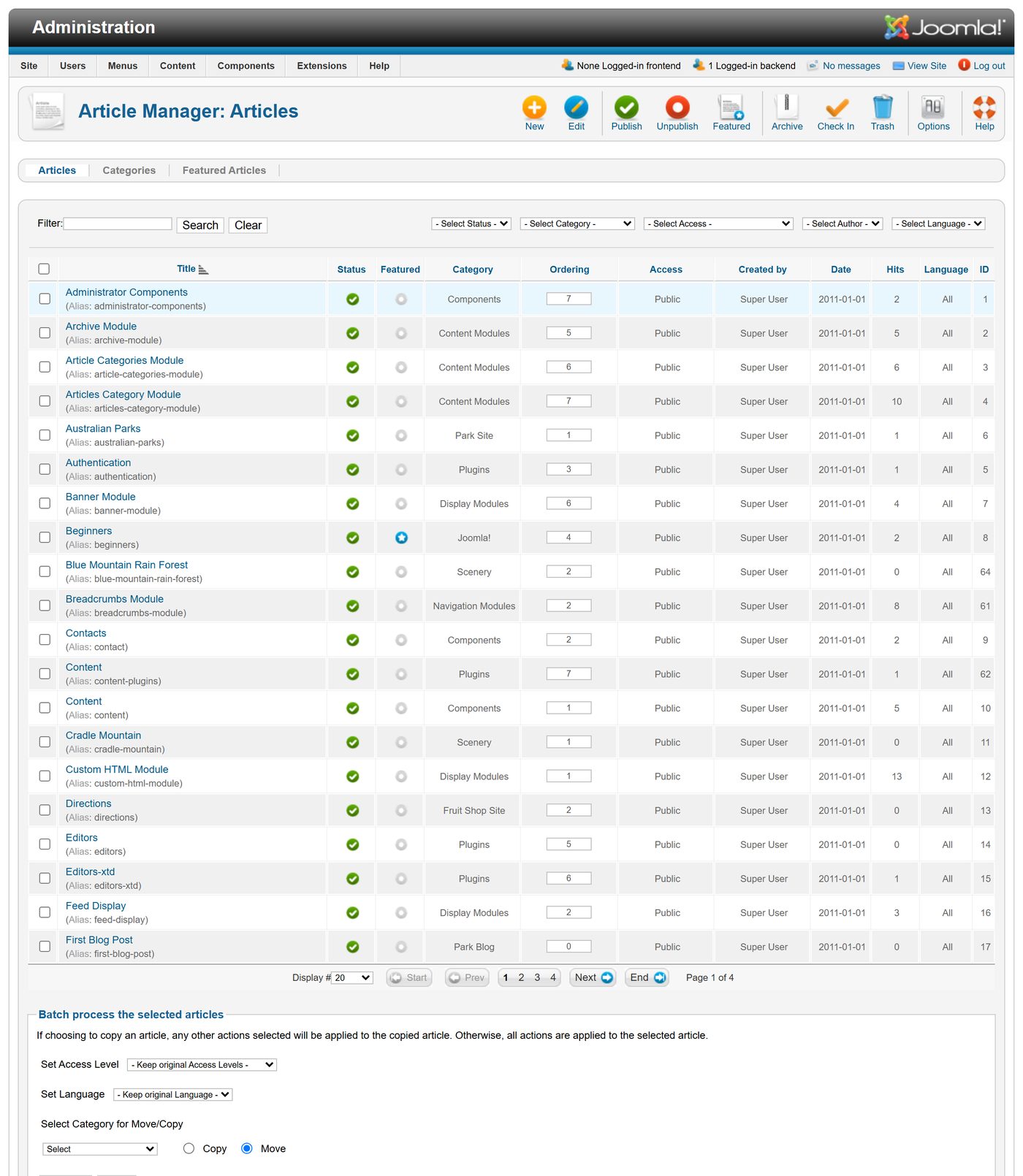
Task: Open the Extensions menu
Action: [322, 66]
